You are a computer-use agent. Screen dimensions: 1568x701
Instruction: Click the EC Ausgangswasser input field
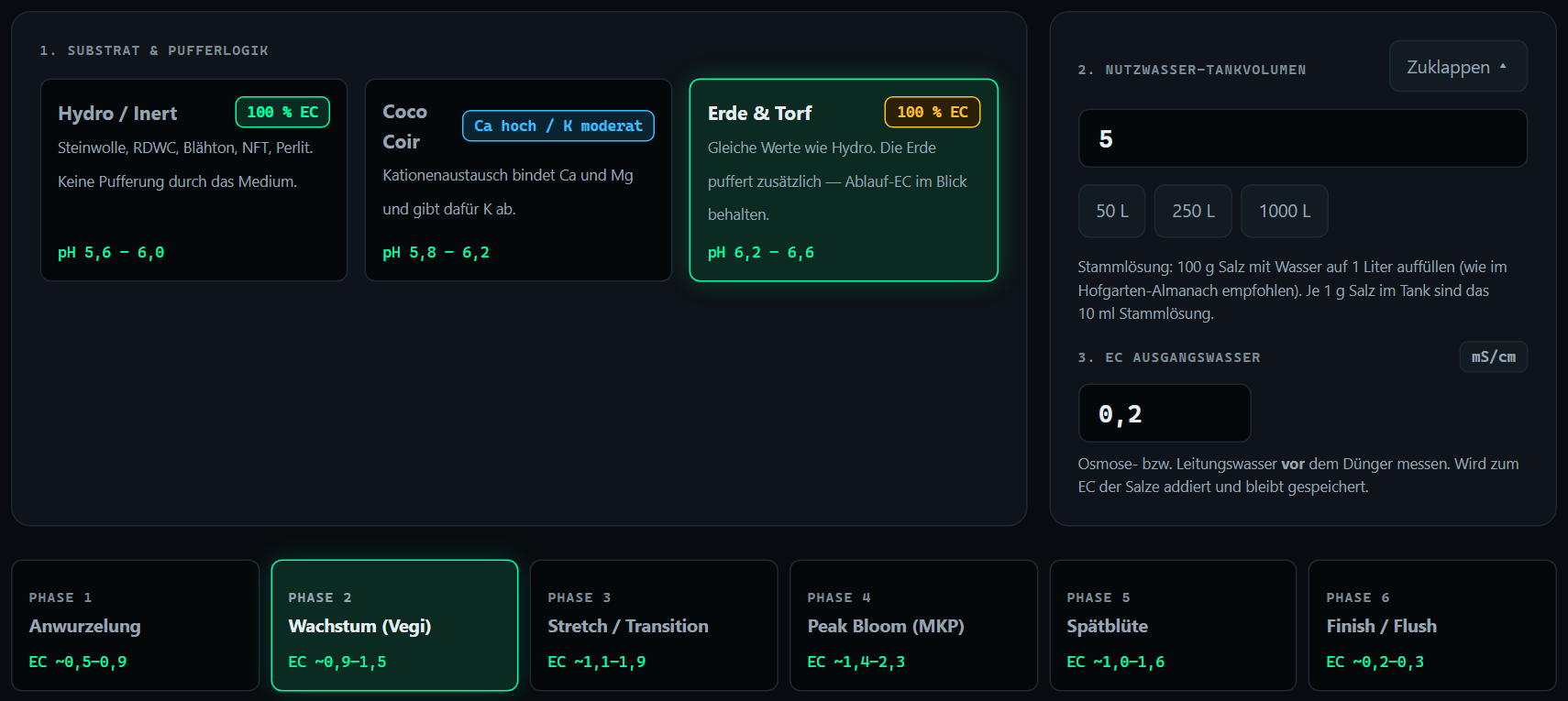(1165, 413)
